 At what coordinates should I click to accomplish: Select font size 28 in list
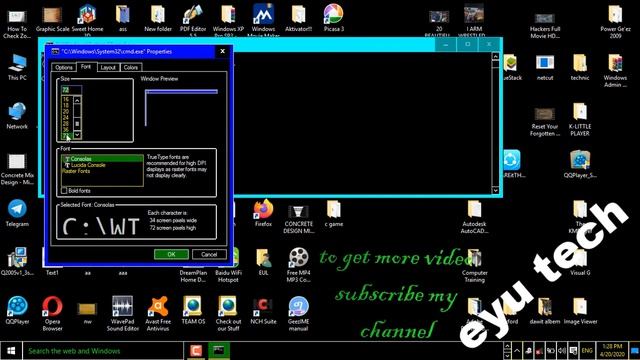tap(67, 124)
